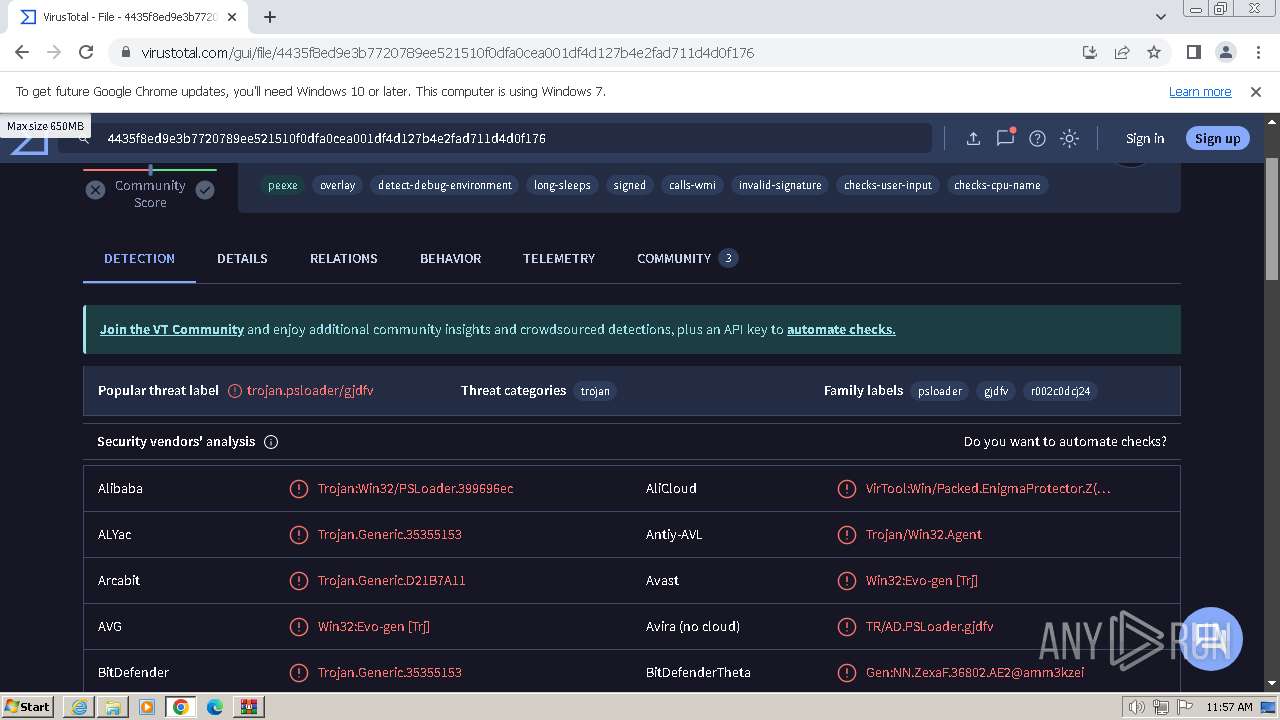Click the detect-debug-environment tag
1280x720 pixels.
click(444, 185)
